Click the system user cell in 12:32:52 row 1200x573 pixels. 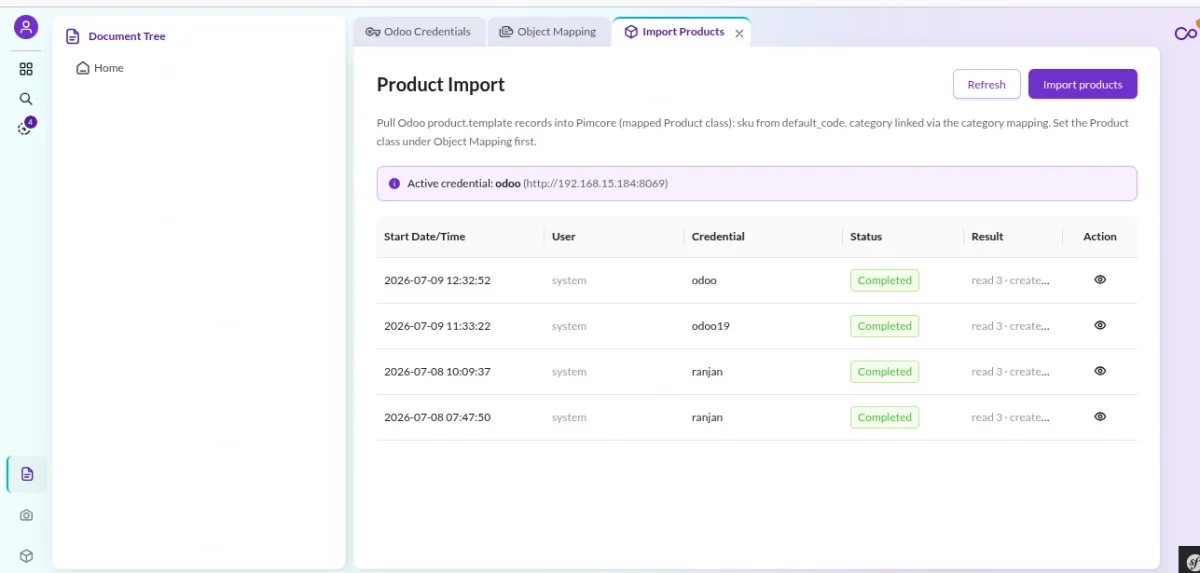point(569,281)
